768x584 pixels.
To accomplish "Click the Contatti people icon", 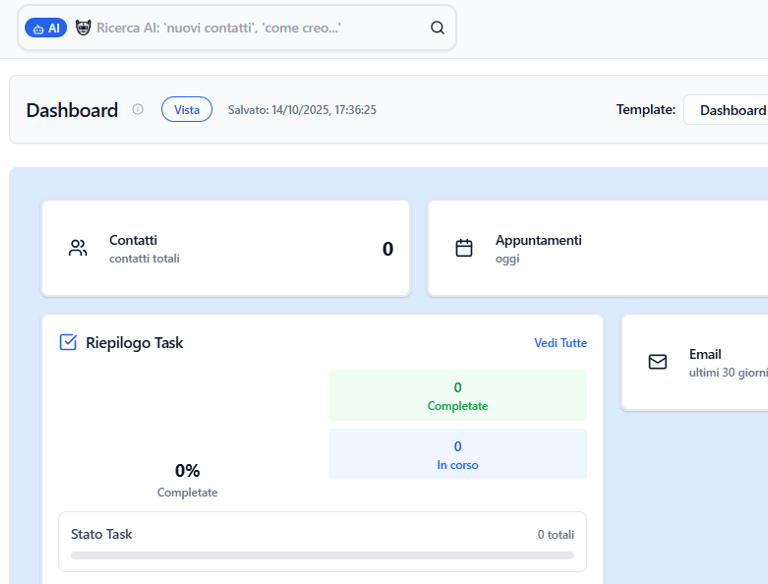I will pyautogui.click(x=78, y=248).
